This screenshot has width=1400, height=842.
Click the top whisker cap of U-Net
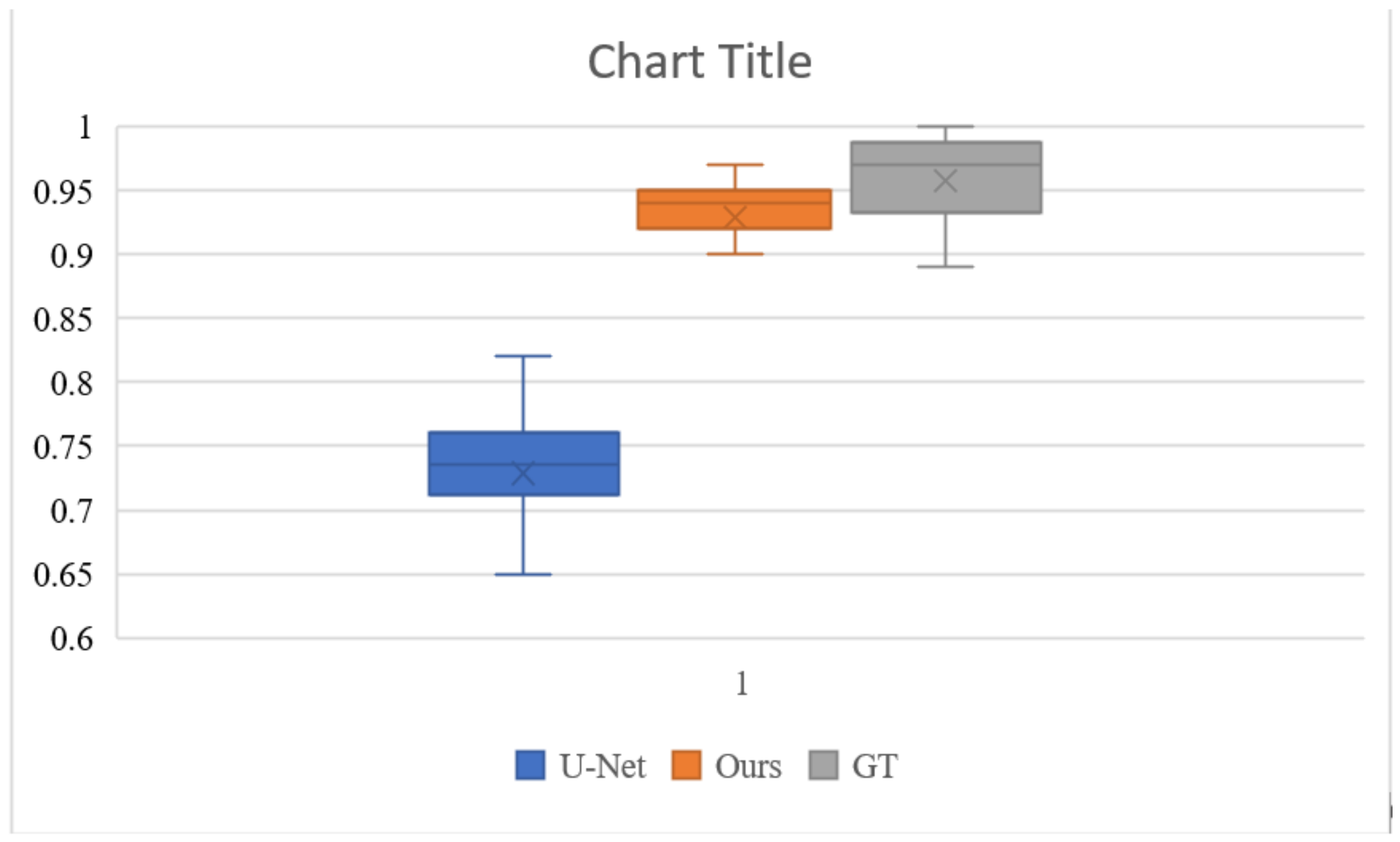click(x=523, y=356)
